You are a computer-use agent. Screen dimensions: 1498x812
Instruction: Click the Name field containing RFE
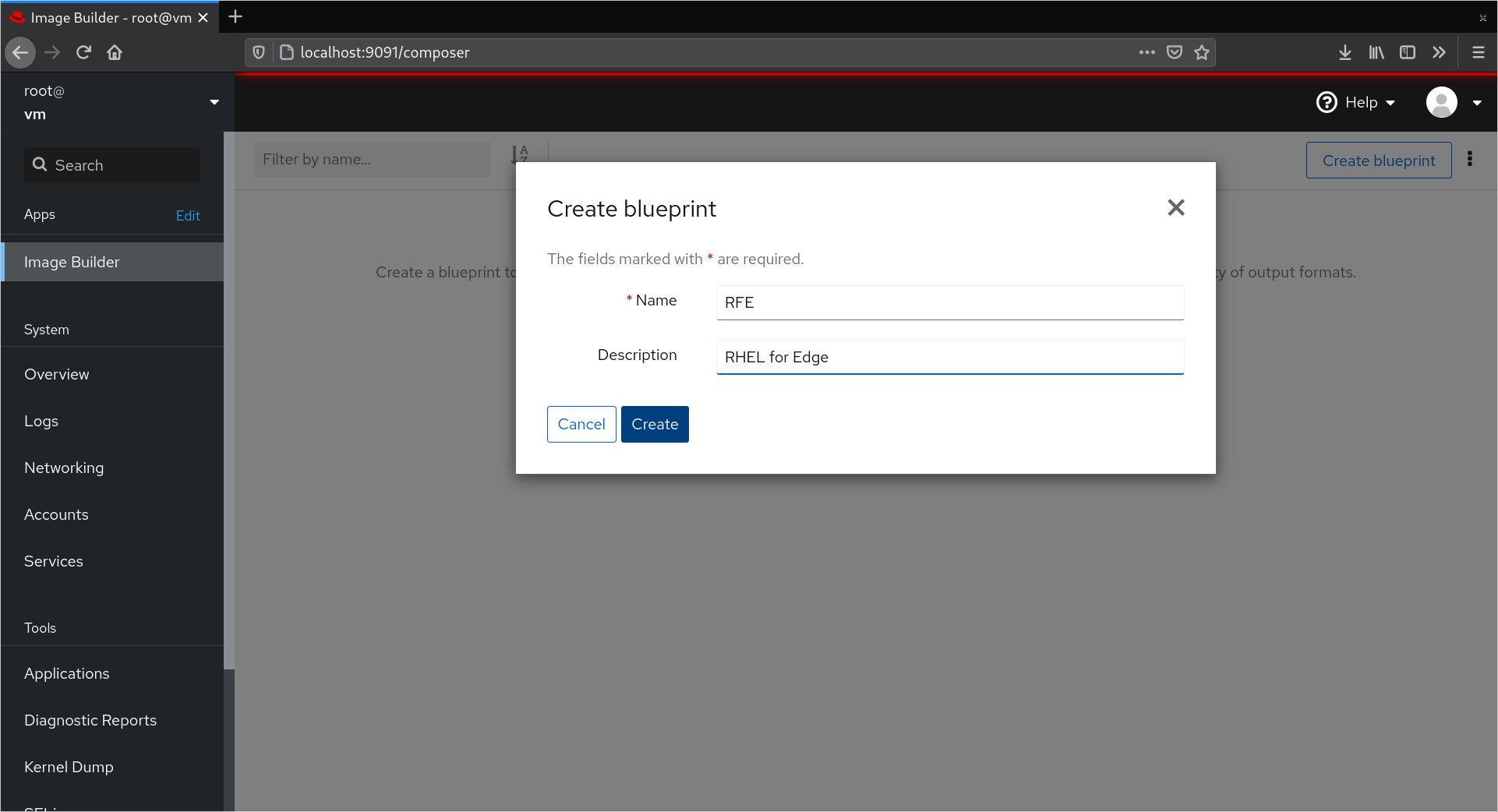[950, 302]
